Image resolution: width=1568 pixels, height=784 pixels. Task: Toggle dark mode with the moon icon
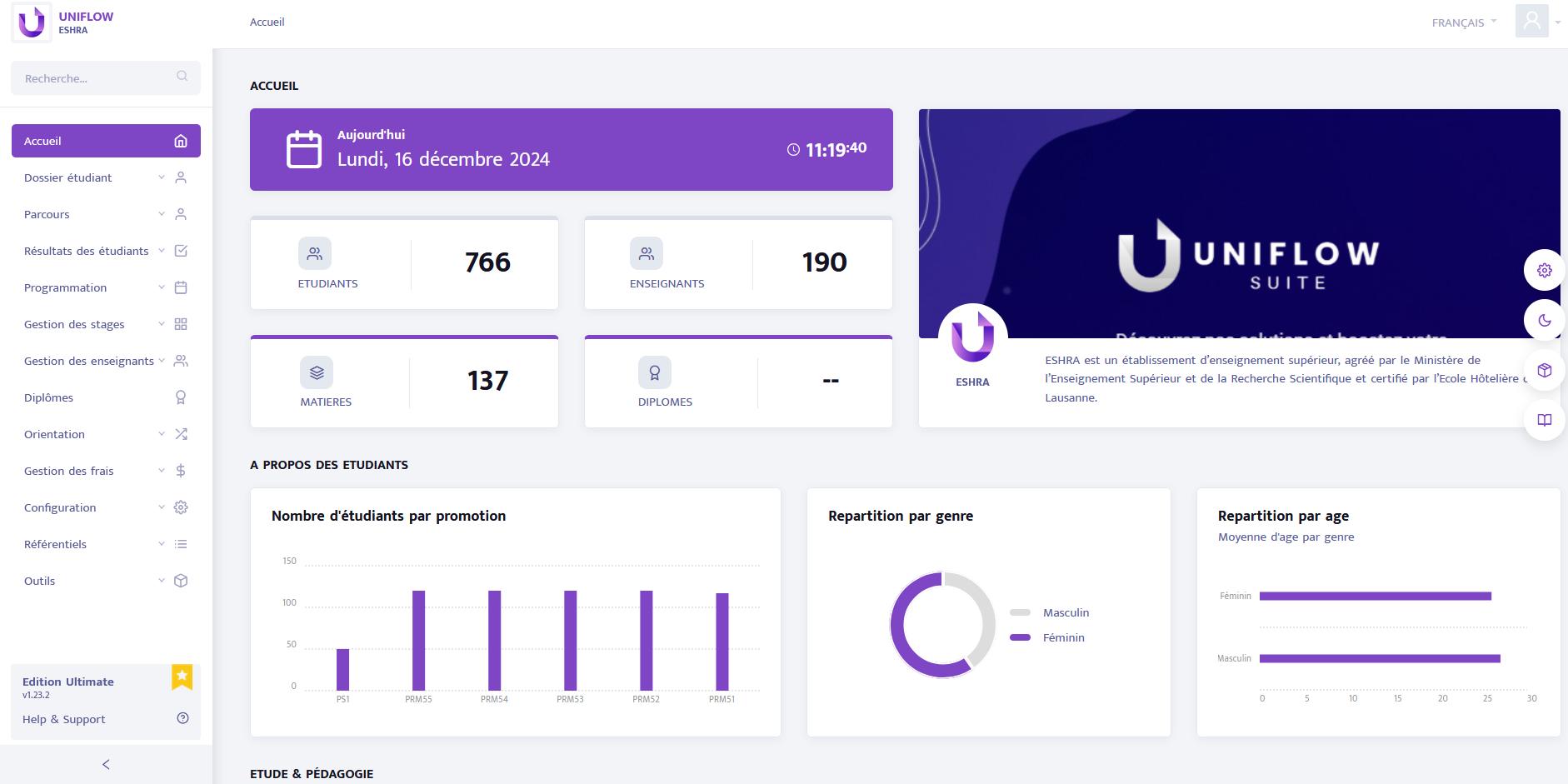tap(1544, 321)
